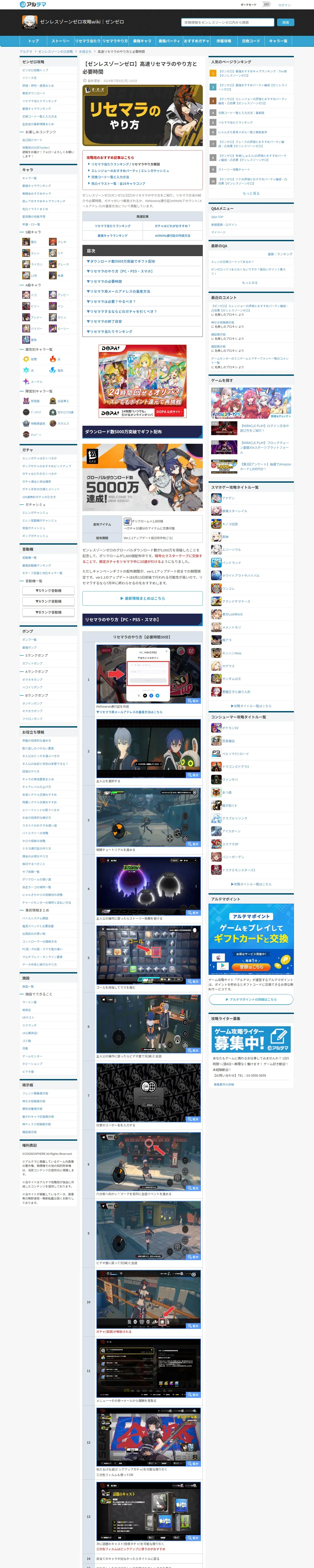Expand the ▼Sランク音動機 list
314x1568 pixels.
[48, 590]
